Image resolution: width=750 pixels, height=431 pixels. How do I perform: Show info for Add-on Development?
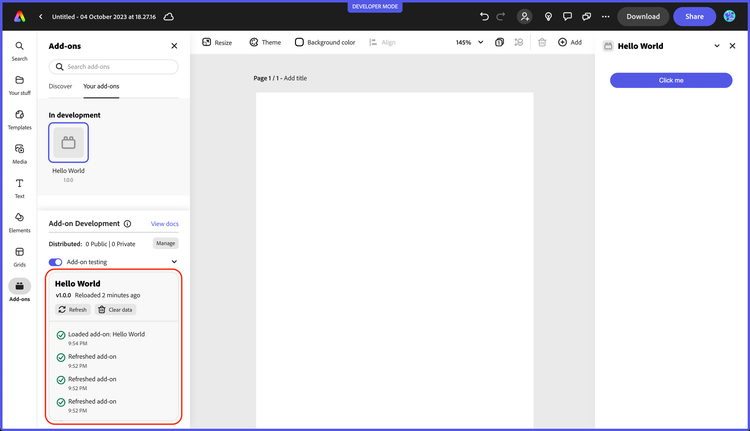(127, 224)
